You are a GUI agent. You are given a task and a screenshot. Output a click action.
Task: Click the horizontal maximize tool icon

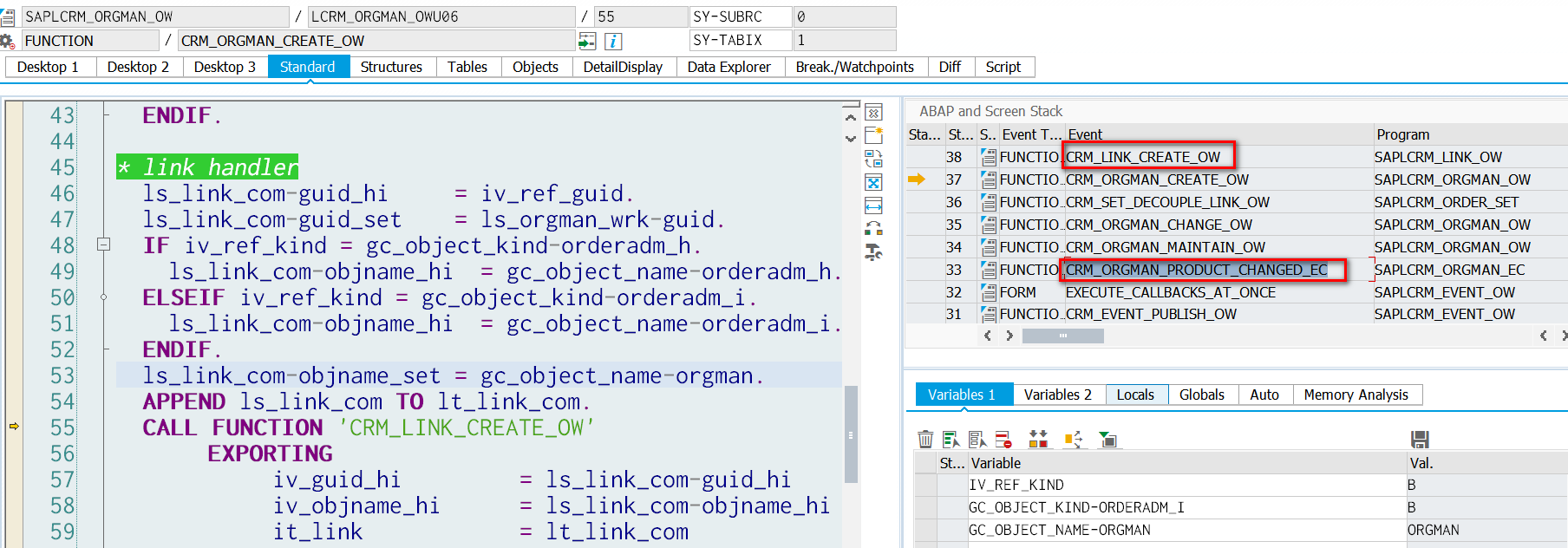[874, 205]
